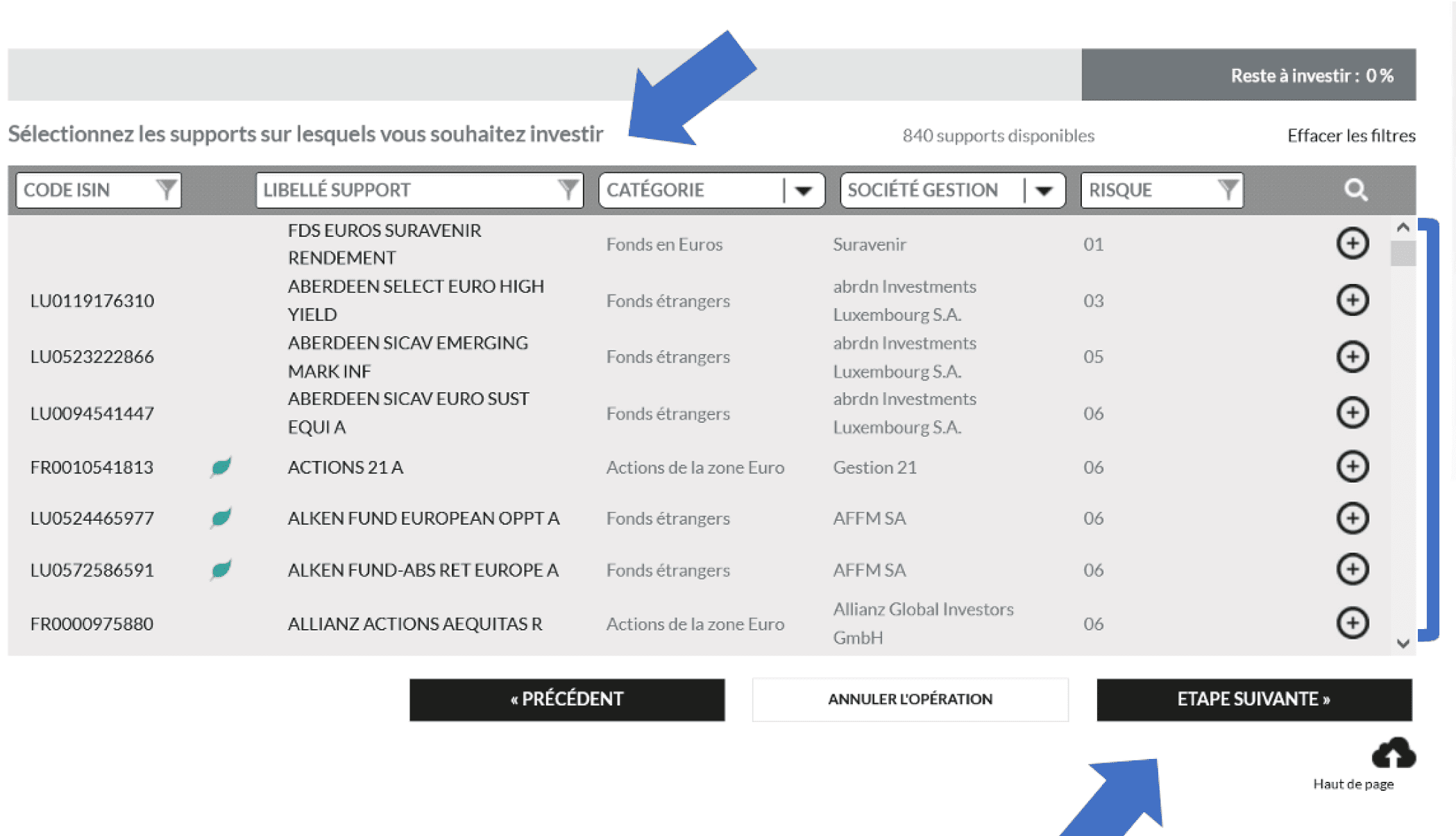Open the funnel filter on LIBELLÉ SUPPORT column
This screenshot has height=836, width=1456.
pos(568,188)
